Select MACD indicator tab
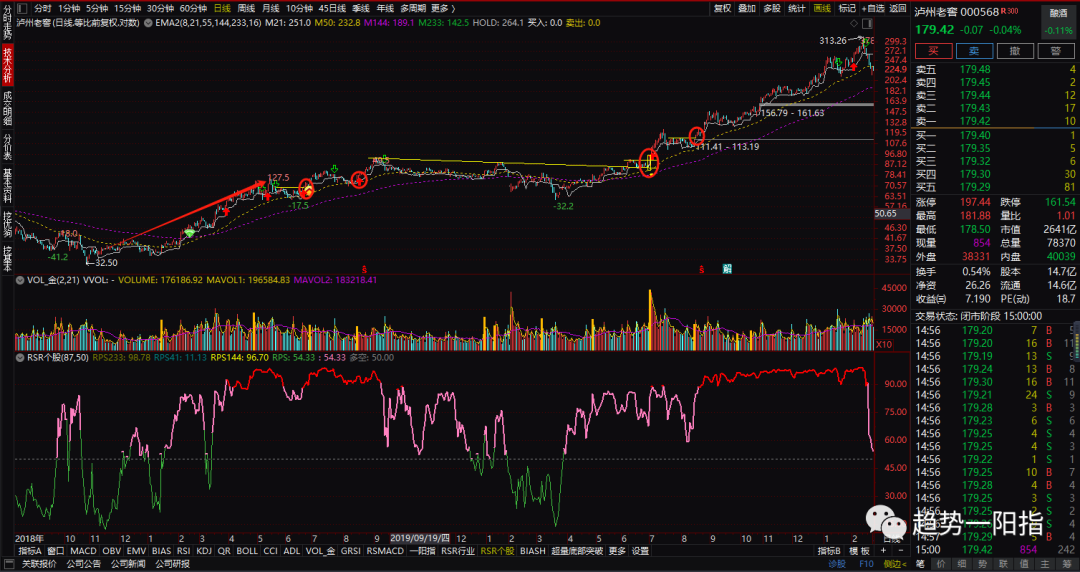 pos(83,551)
